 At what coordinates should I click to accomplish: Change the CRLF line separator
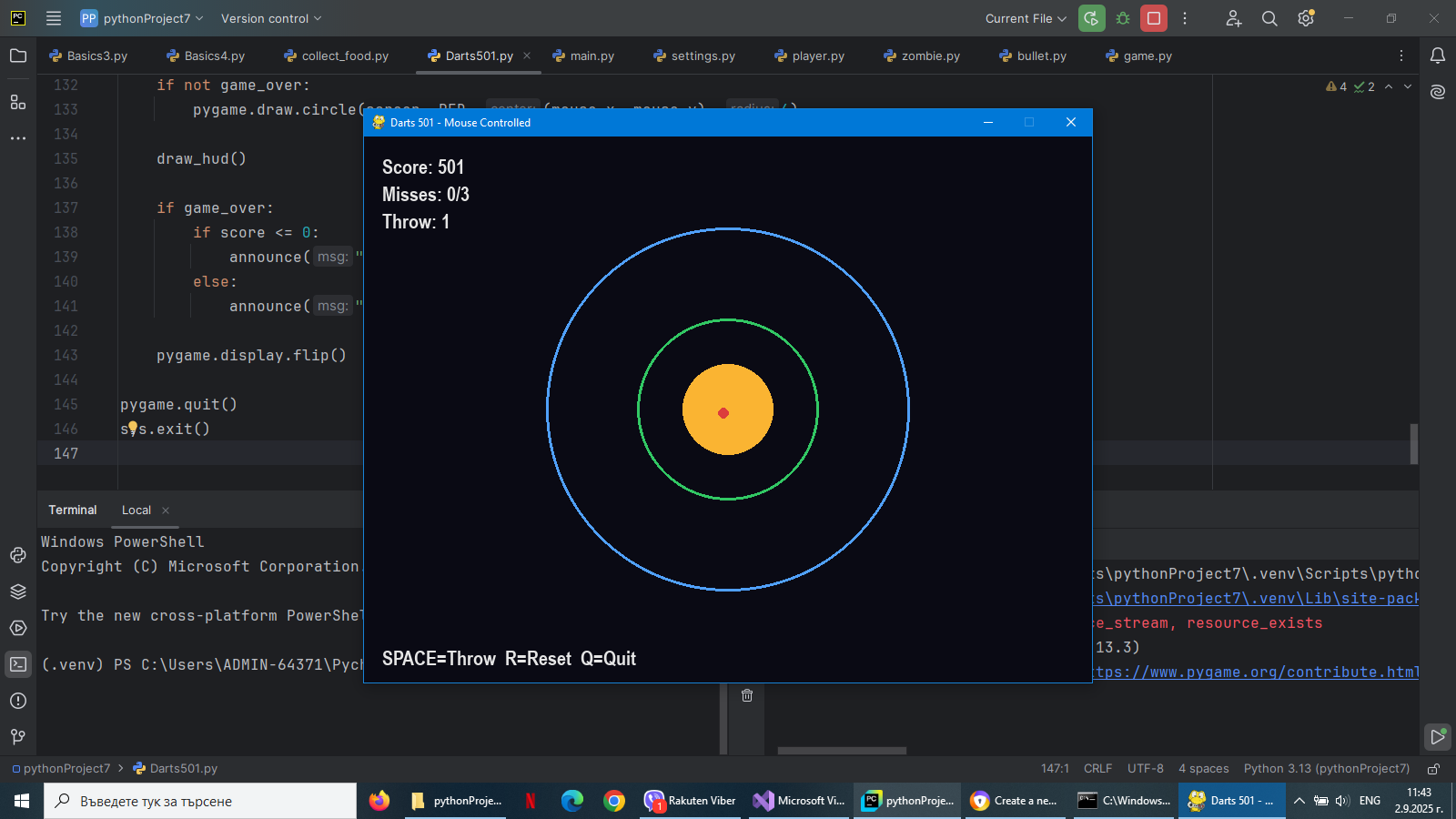point(1097,769)
